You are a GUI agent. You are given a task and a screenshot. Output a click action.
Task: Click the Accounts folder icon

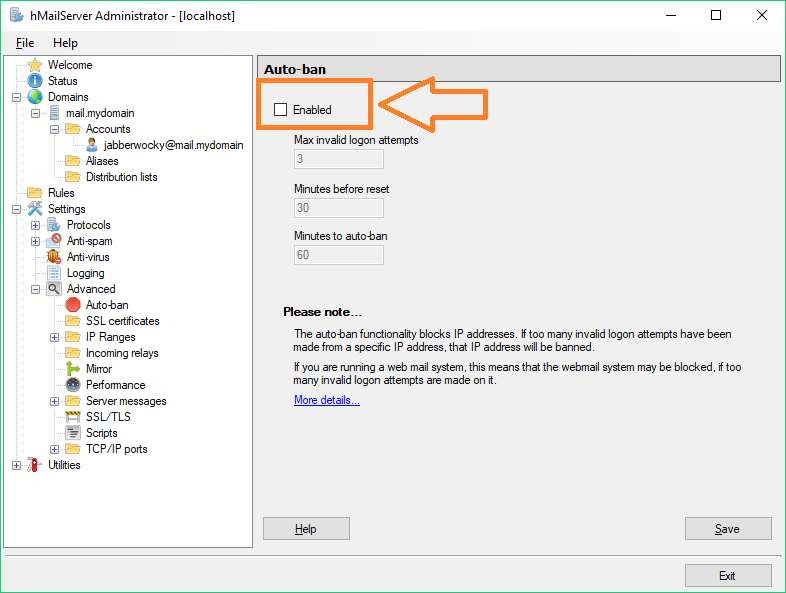tap(73, 129)
